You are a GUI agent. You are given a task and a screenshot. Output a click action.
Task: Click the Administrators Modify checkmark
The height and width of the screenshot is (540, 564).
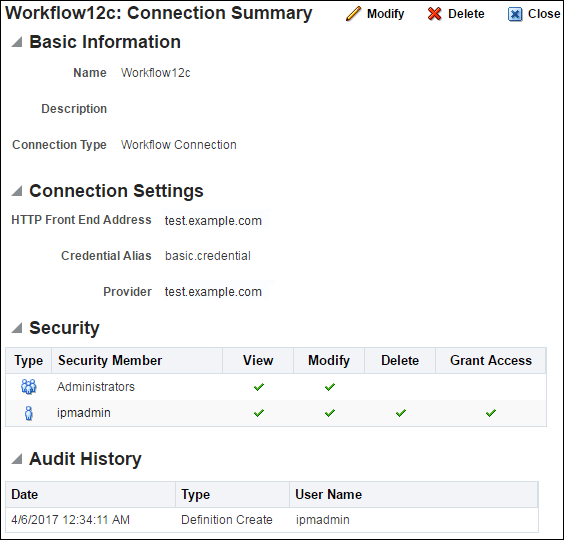pos(329,387)
